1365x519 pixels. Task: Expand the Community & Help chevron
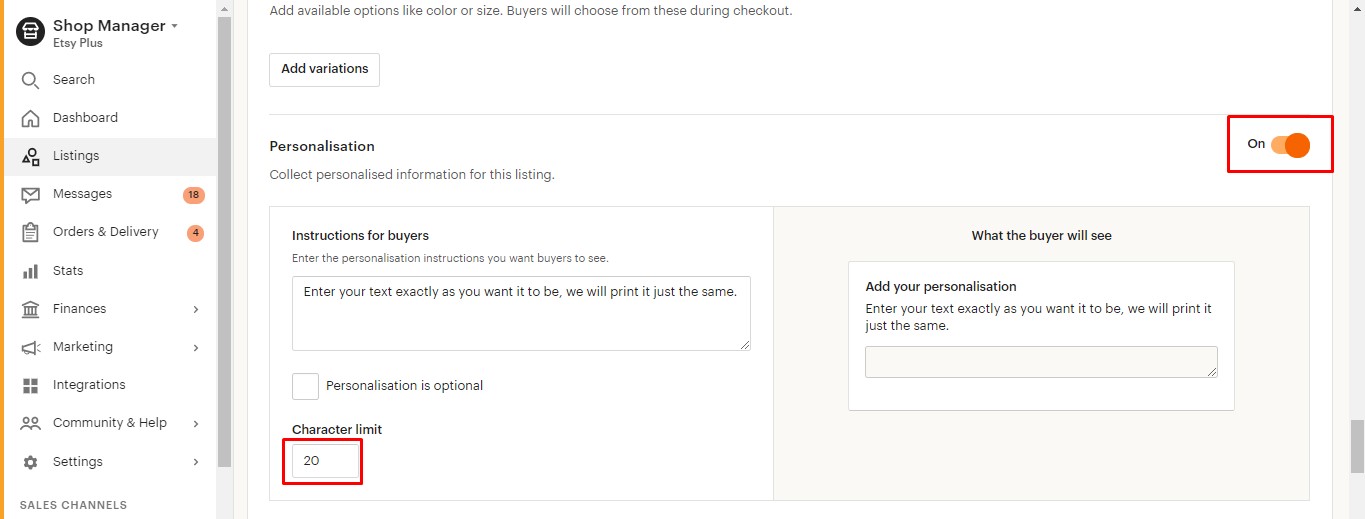click(196, 424)
